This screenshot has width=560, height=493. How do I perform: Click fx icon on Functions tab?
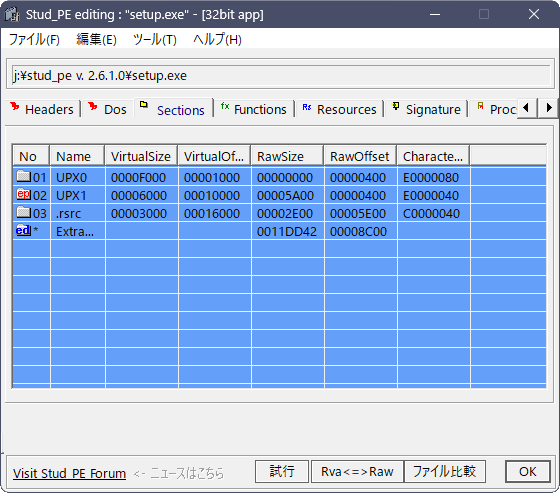coord(225,106)
